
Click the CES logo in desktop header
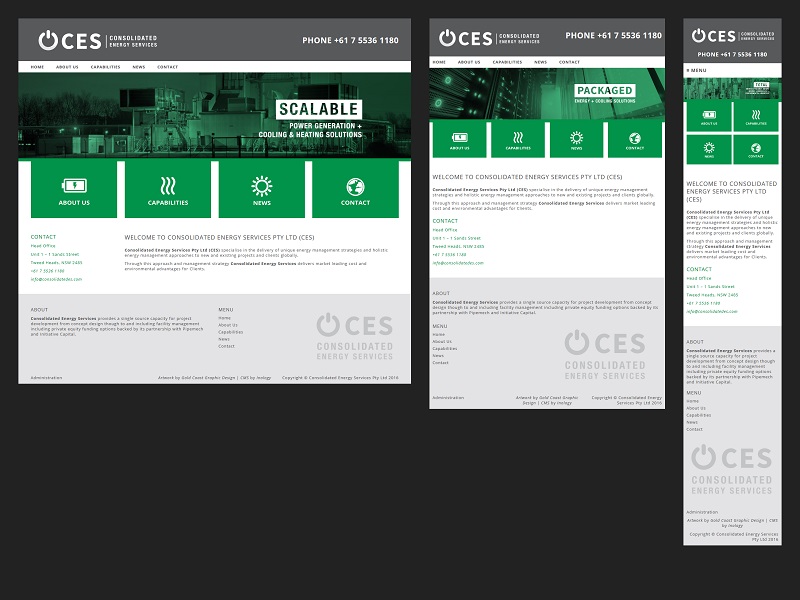coord(70,40)
